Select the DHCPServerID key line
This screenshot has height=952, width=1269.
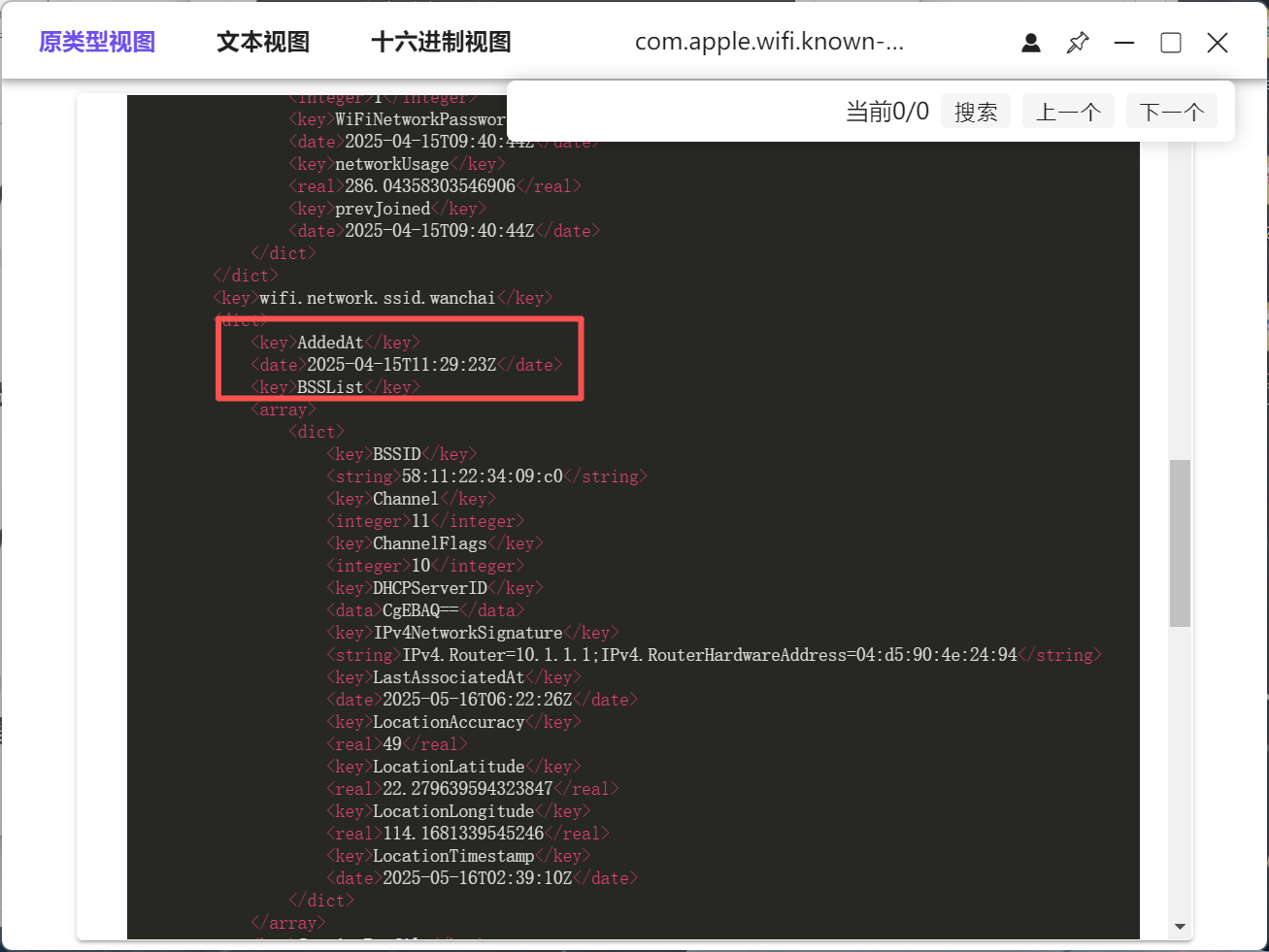[435, 588]
